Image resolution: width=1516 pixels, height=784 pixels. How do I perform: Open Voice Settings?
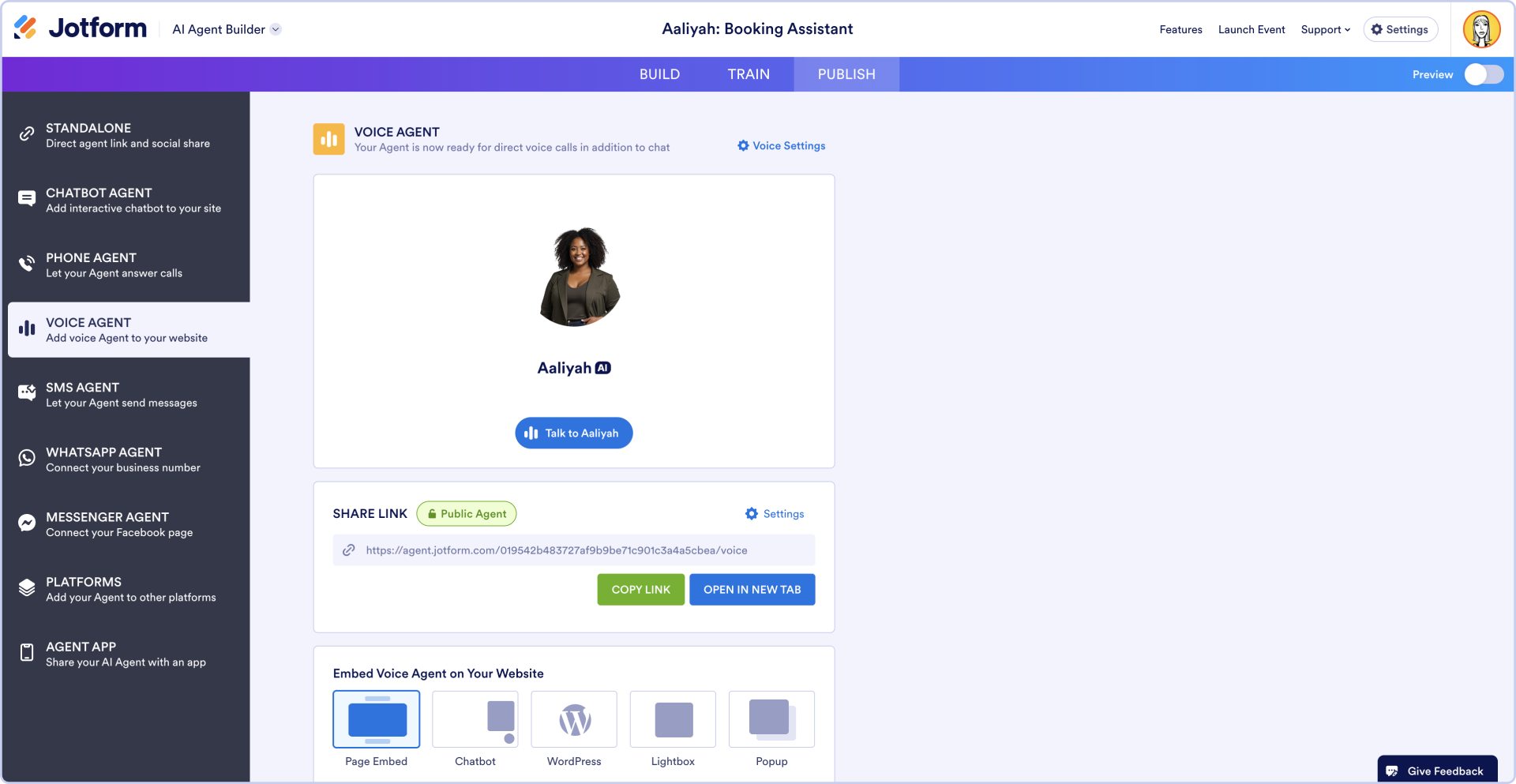pos(782,146)
